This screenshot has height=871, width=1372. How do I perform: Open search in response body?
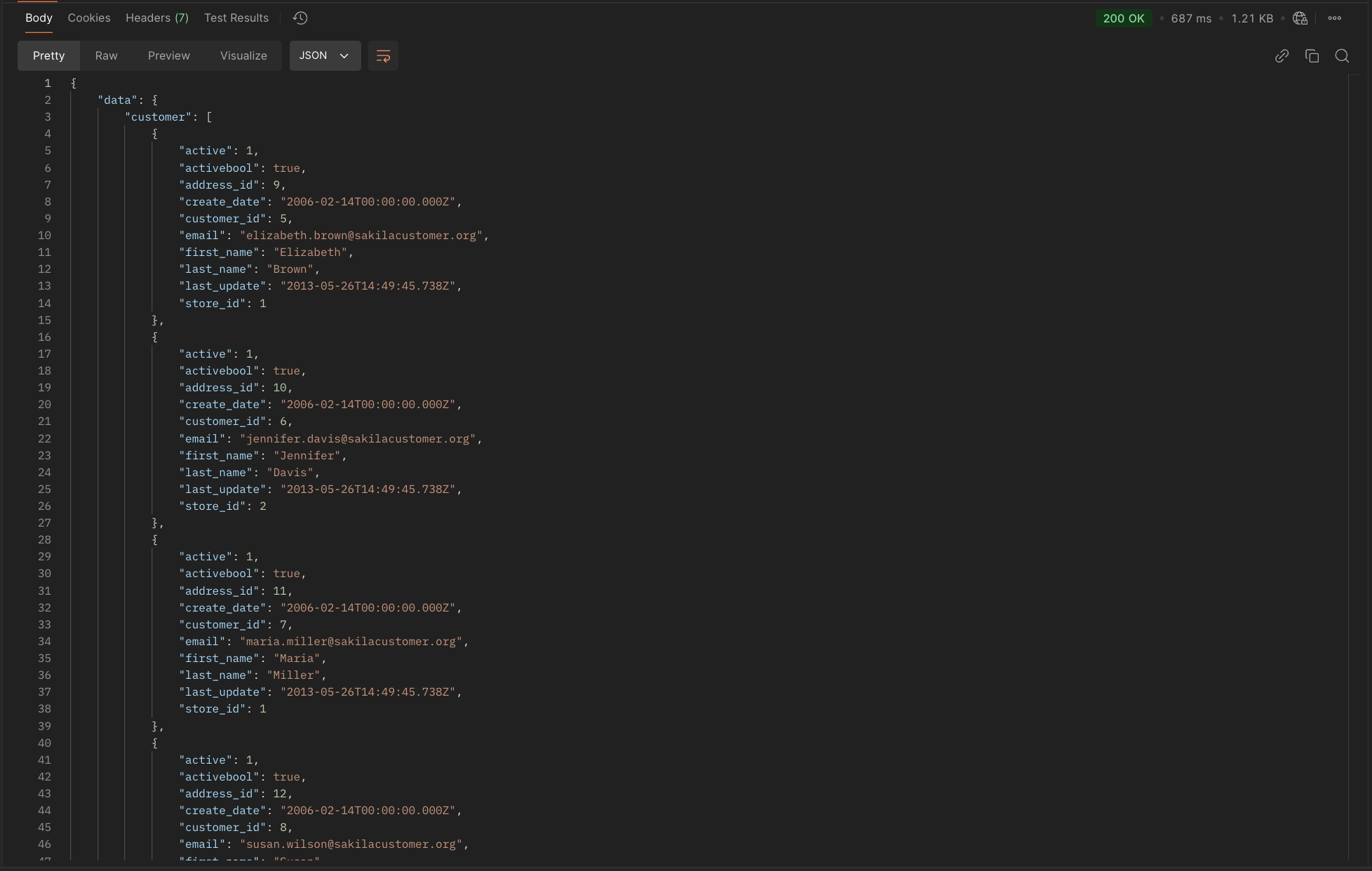click(1342, 56)
